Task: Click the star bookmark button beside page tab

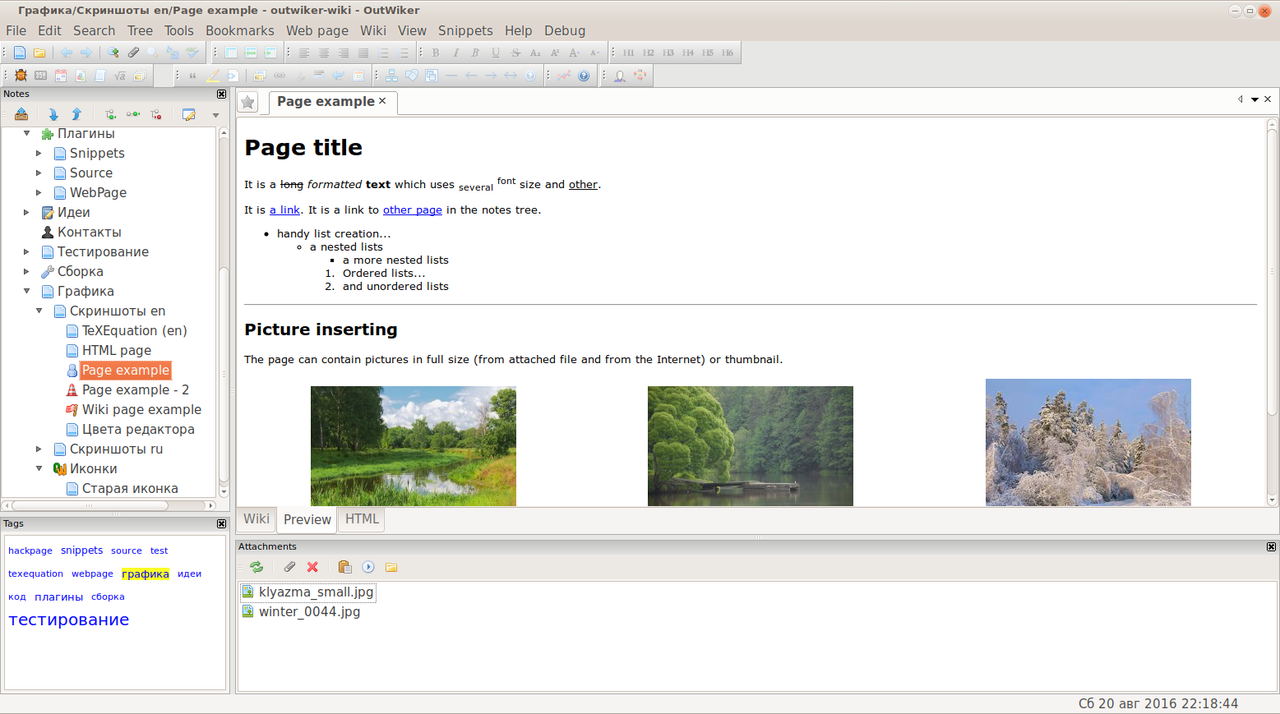Action: coord(248,102)
